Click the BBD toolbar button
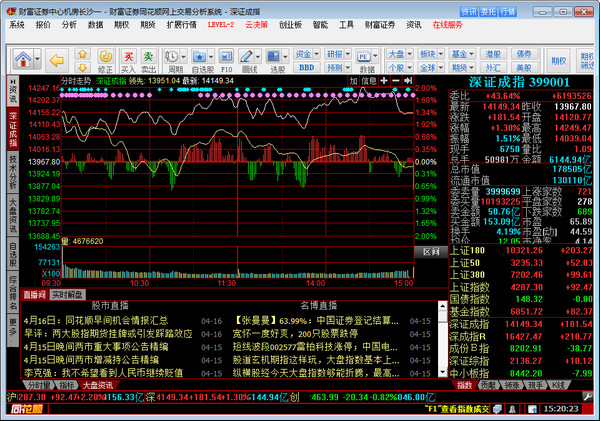Screen dimensions: 600x421 [x=307, y=67]
